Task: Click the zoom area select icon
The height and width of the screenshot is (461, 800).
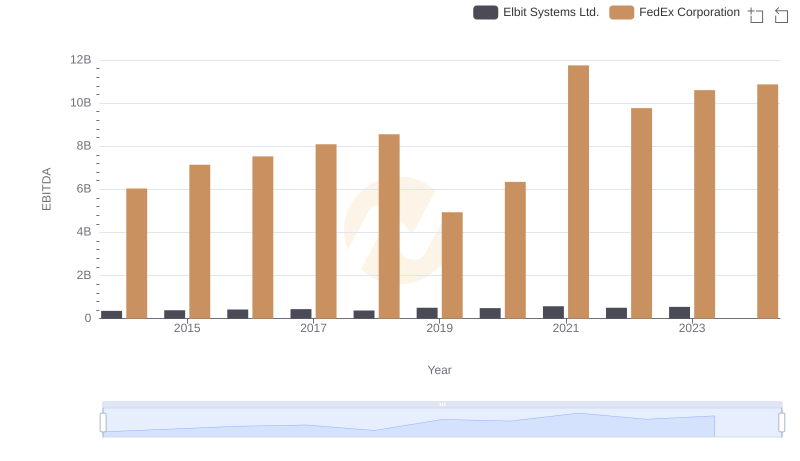Action: (756, 15)
